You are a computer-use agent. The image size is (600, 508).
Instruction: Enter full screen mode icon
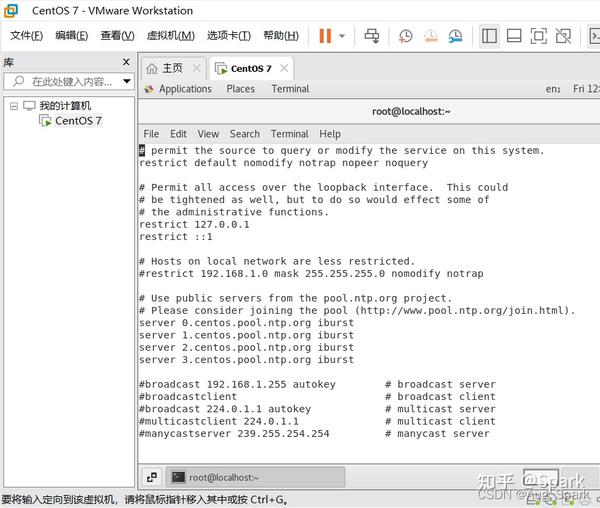pyautogui.click(x=538, y=36)
